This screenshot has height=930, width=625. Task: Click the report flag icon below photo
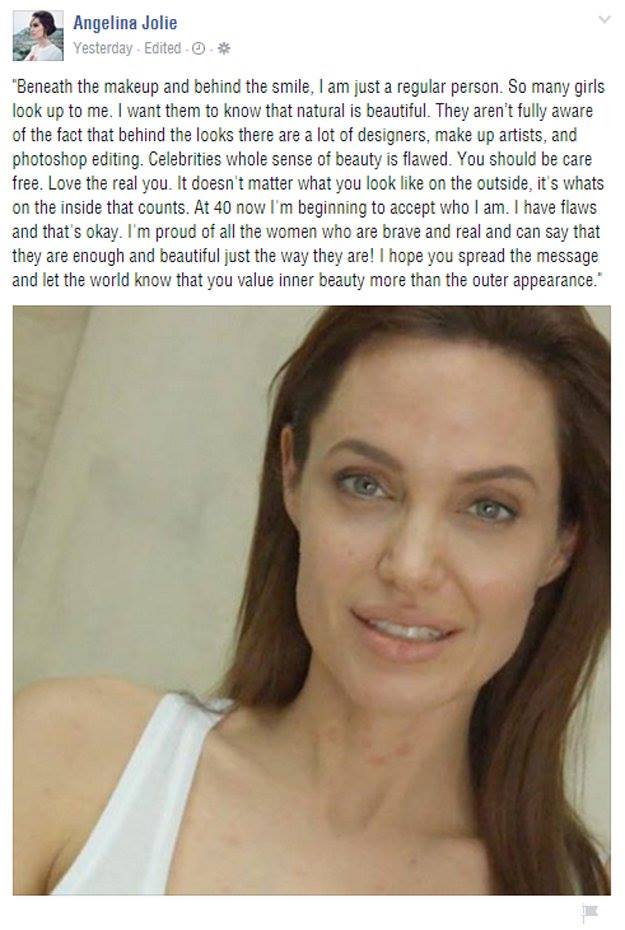click(x=590, y=911)
